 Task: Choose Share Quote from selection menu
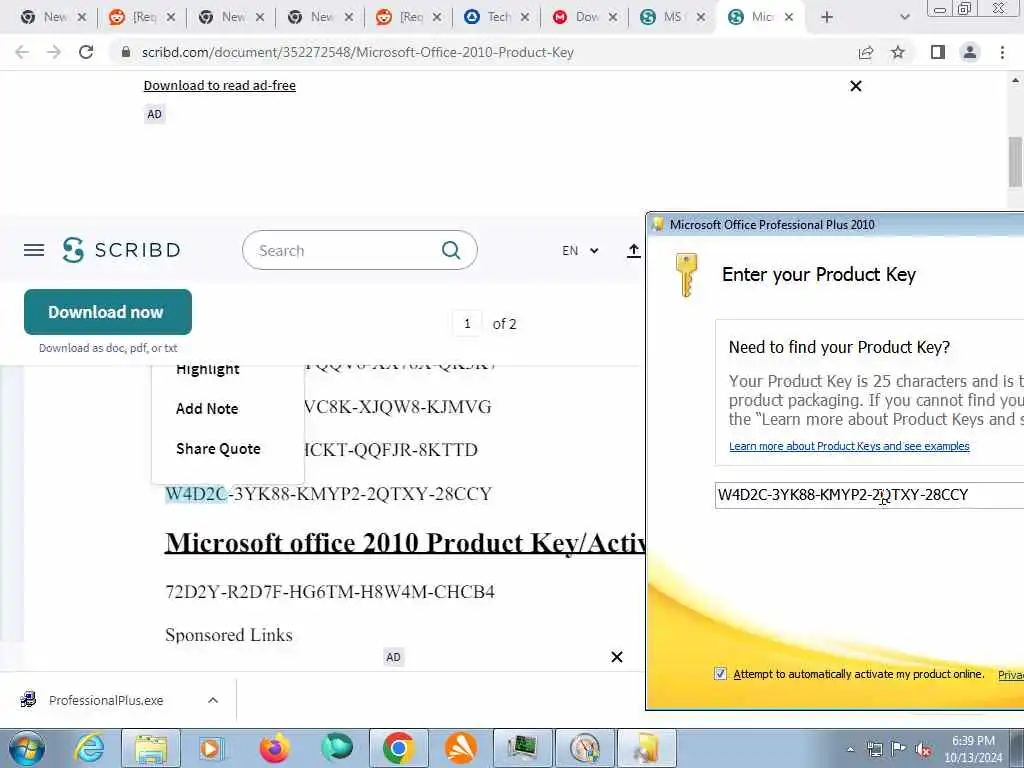218,449
